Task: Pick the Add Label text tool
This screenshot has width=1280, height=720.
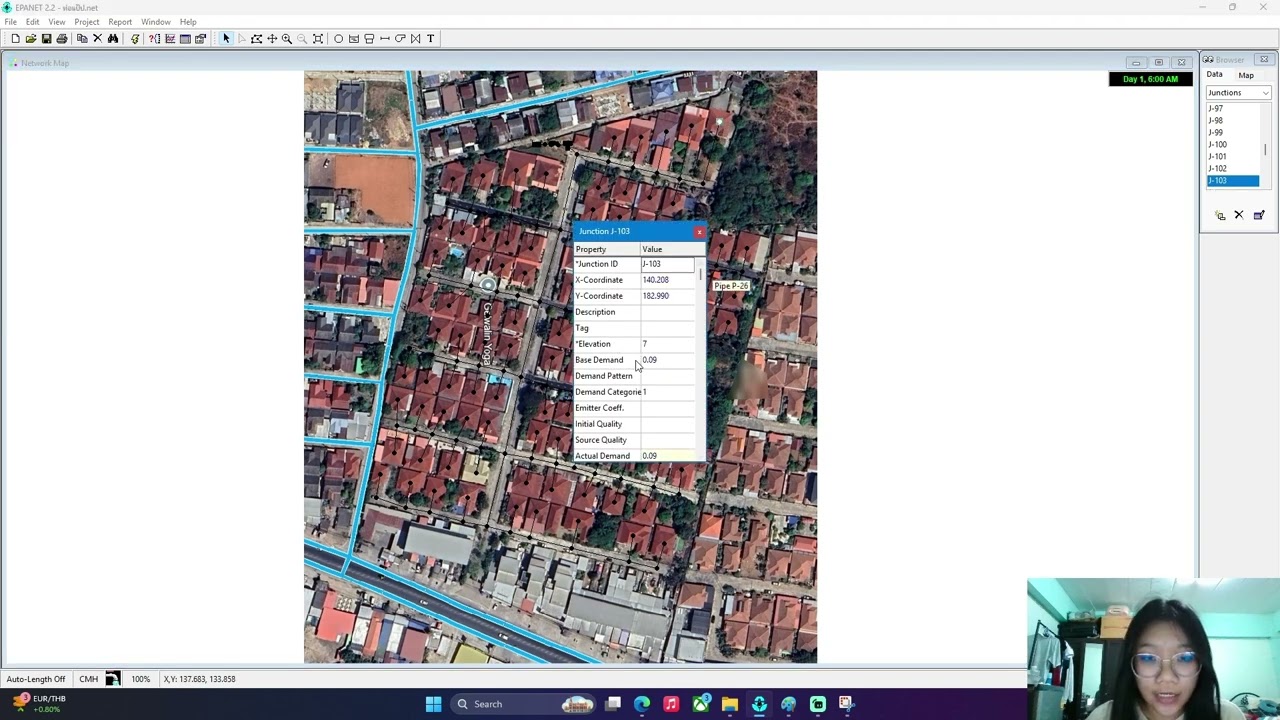Action: pos(431,39)
